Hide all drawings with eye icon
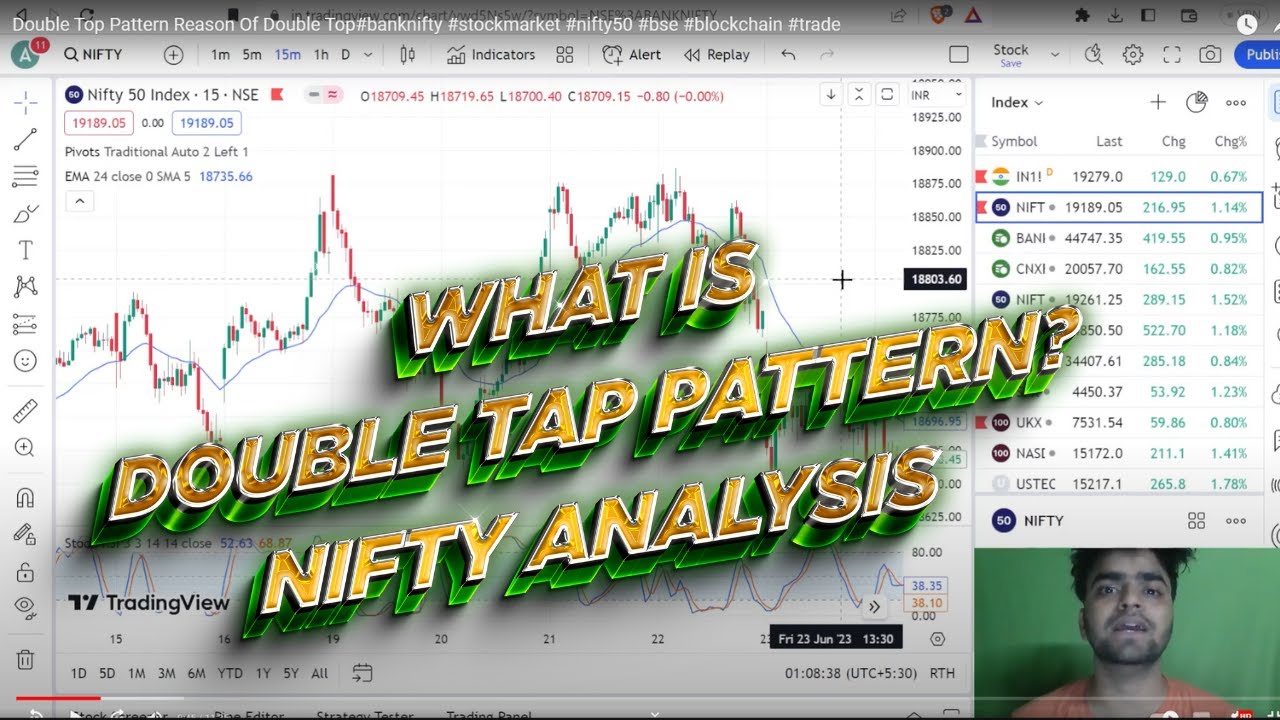The height and width of the screenshot is (720, 1280). click(26, 606)
